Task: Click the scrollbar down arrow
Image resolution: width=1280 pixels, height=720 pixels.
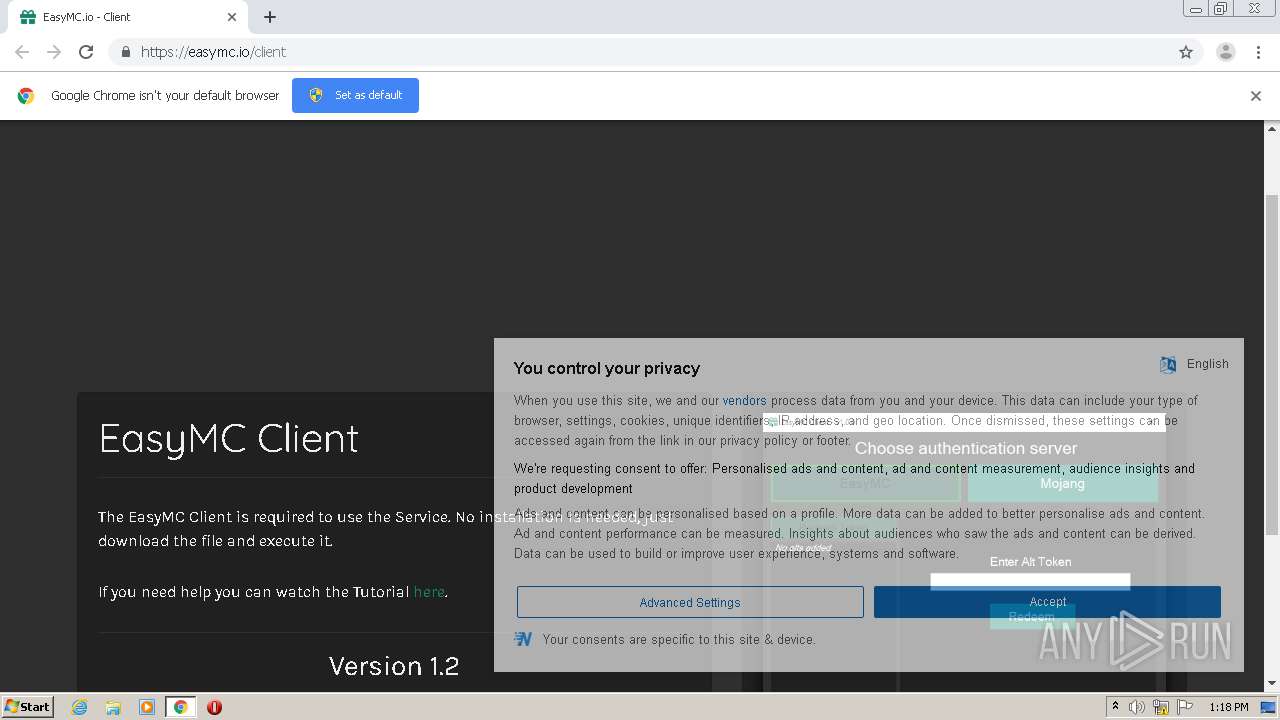Action: pos(1272,684)
